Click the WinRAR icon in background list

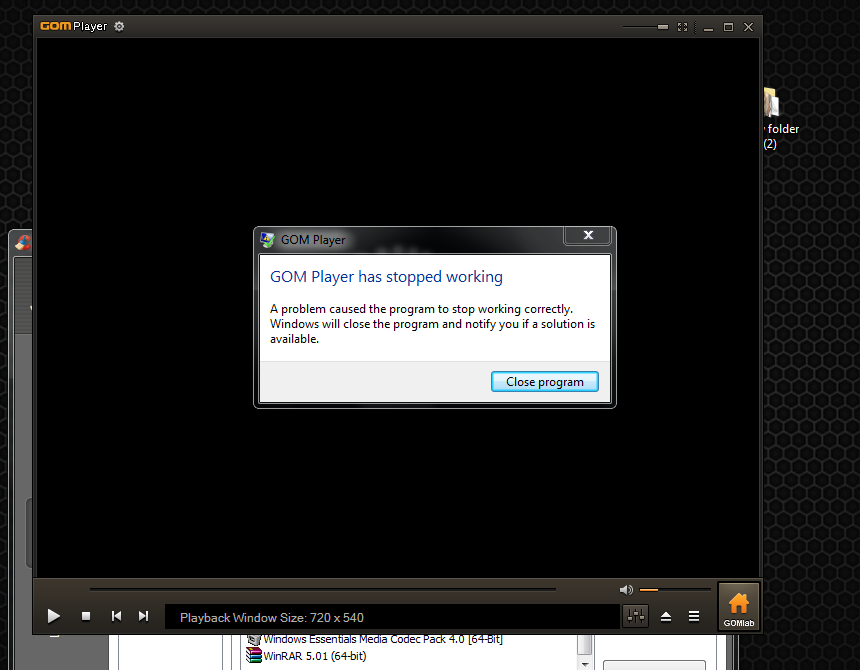253,655
